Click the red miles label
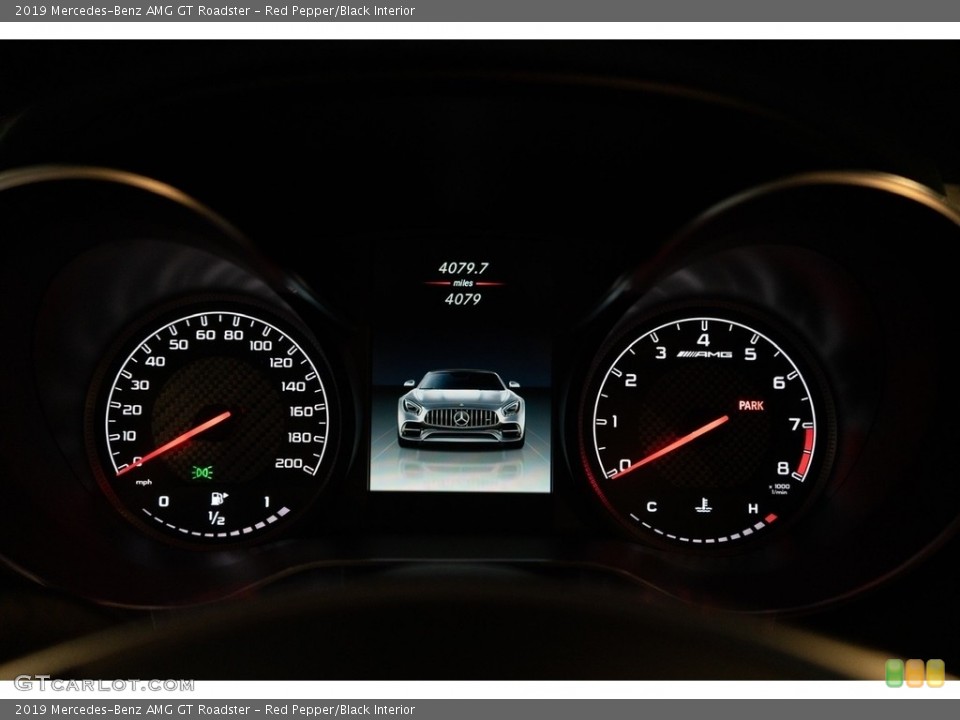Viewport: 960px width, 720px height. tap(463, 283)
